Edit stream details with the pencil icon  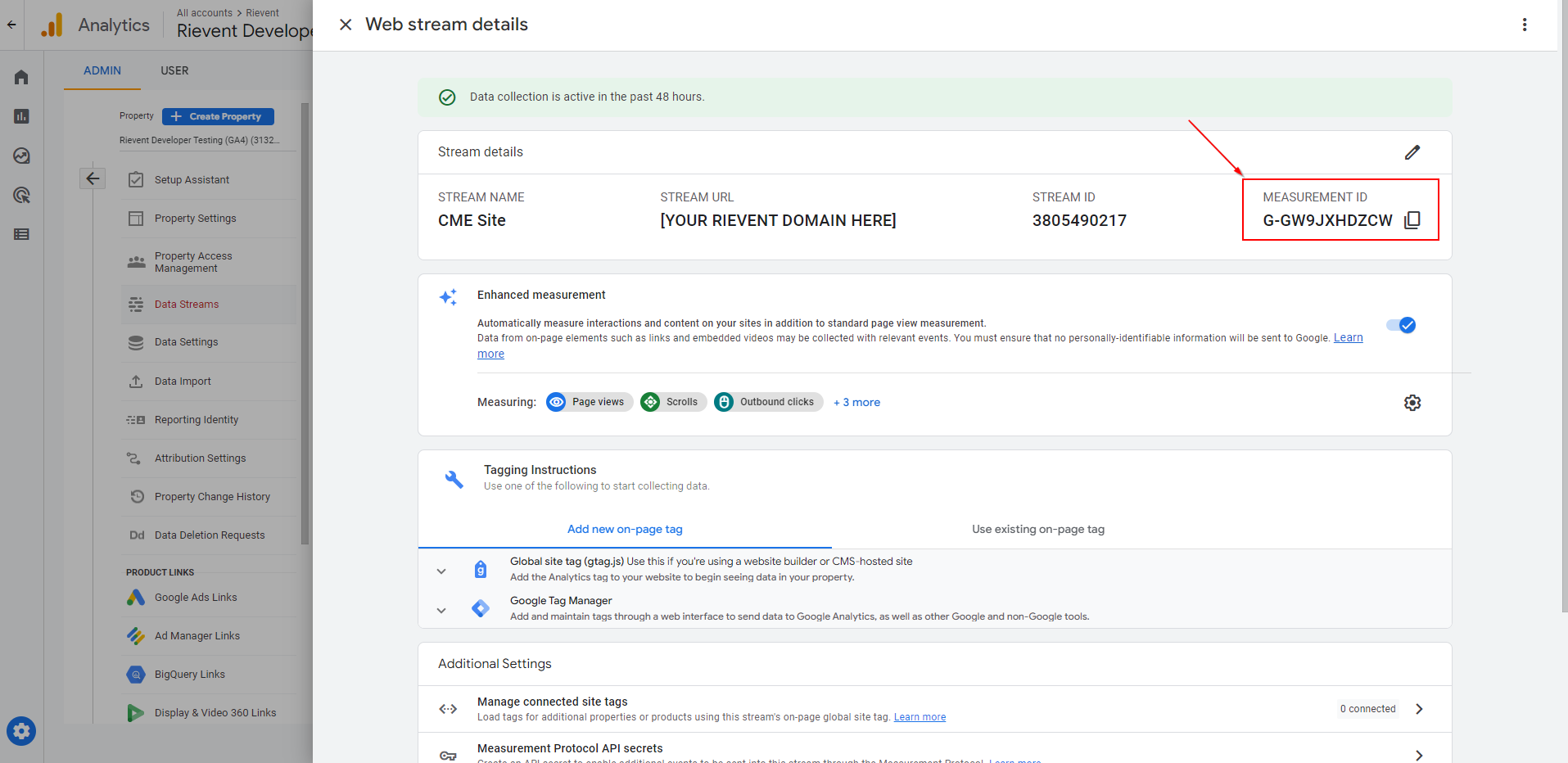(1412, 152)
